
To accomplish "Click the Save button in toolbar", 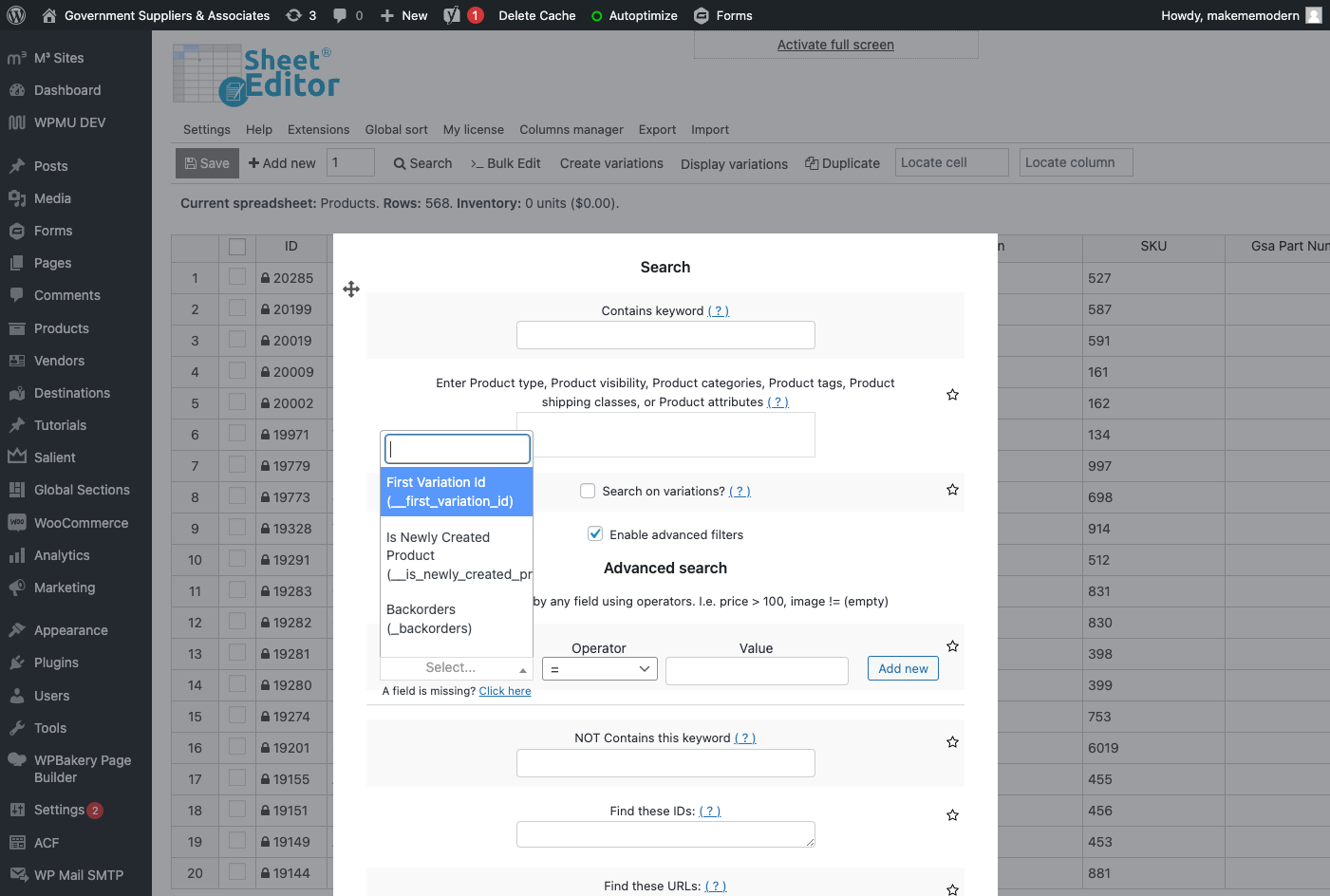I will [207, 163].
